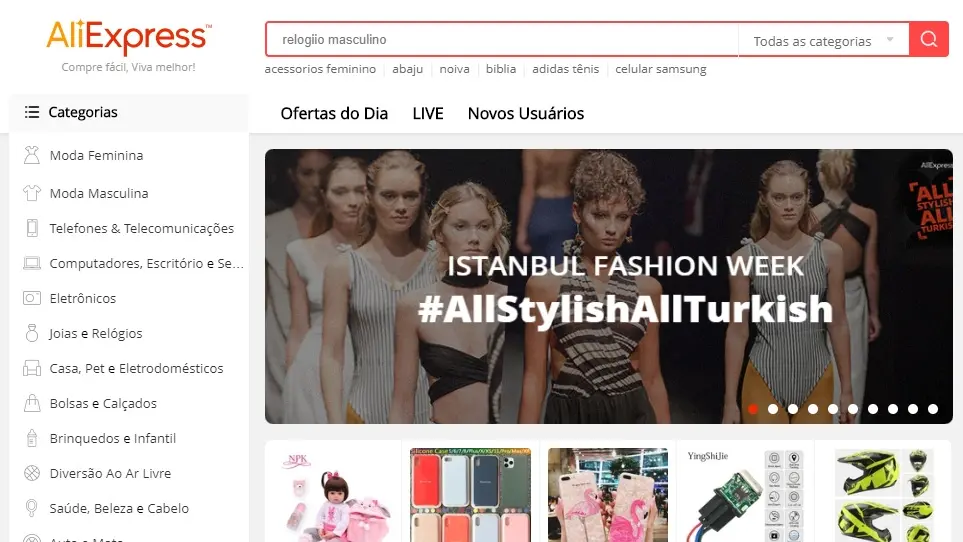This screenshot has width=963, height=542.
Task: Click the Eletrônicos camera icon
Action: (x=31, y=298)
